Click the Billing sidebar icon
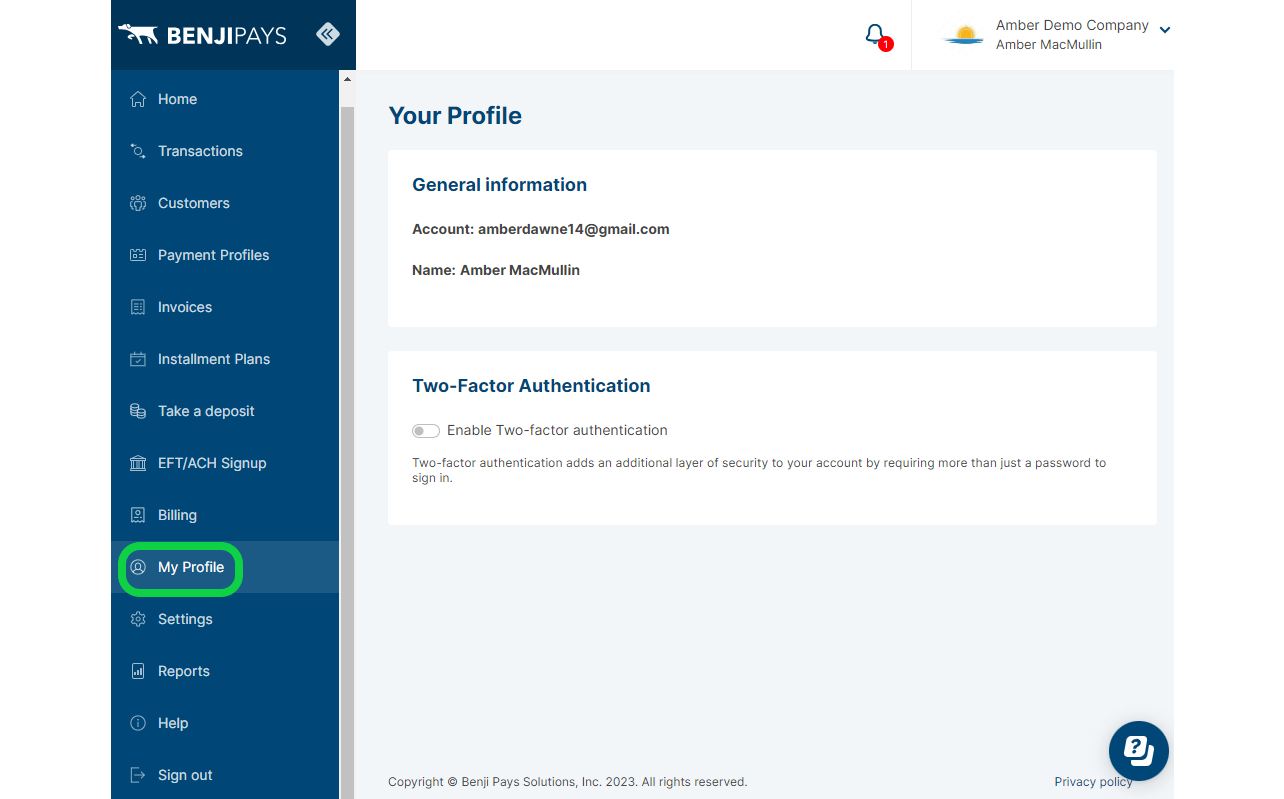This screenshot has height=799, width=1284. [138, 515]
